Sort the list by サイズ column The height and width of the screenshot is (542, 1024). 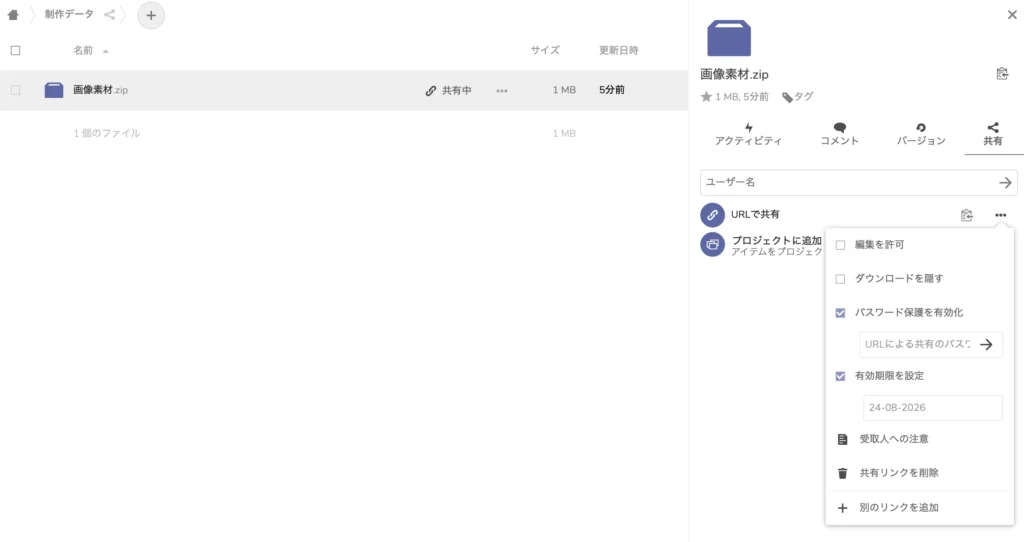pyautogui.click(x=545, y=50)
